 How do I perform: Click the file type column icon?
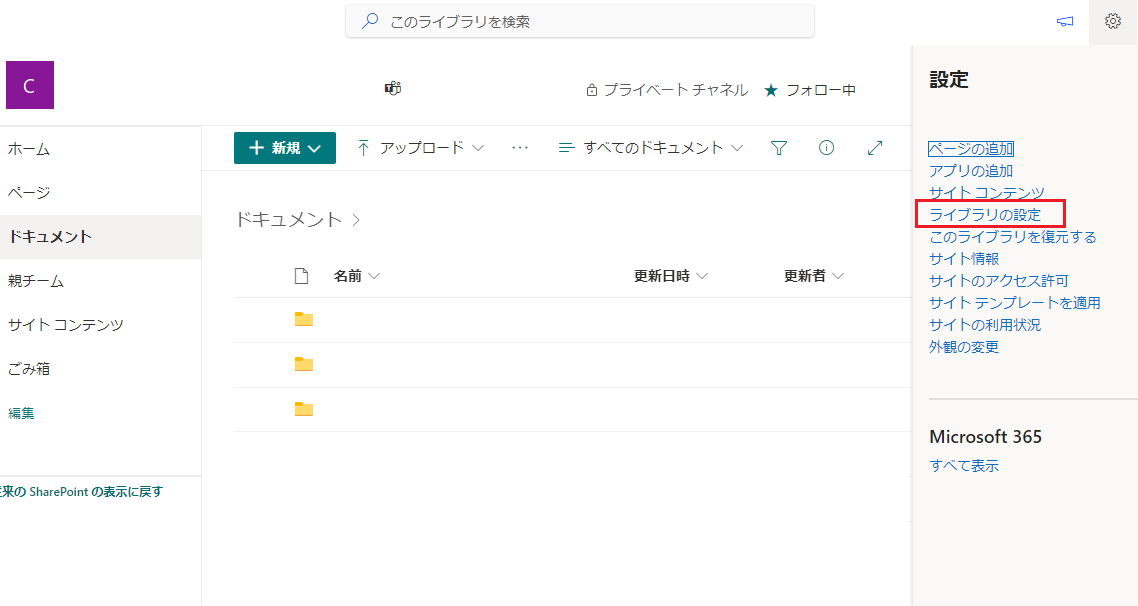(301, 276)
